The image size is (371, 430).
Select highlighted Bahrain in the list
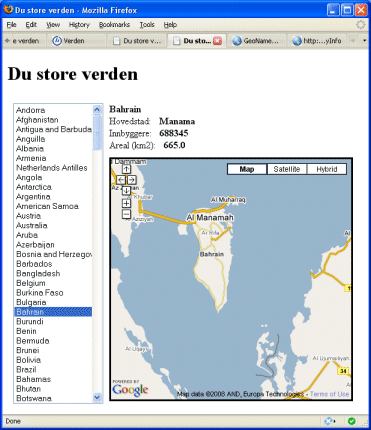click(53, 312)
